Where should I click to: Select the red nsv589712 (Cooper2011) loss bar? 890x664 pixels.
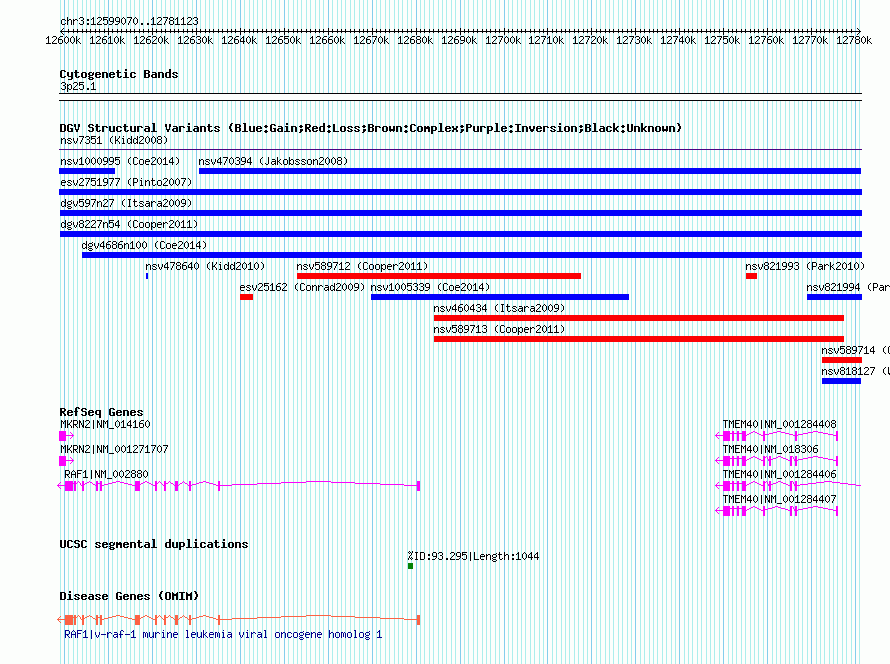click(439, 276)
